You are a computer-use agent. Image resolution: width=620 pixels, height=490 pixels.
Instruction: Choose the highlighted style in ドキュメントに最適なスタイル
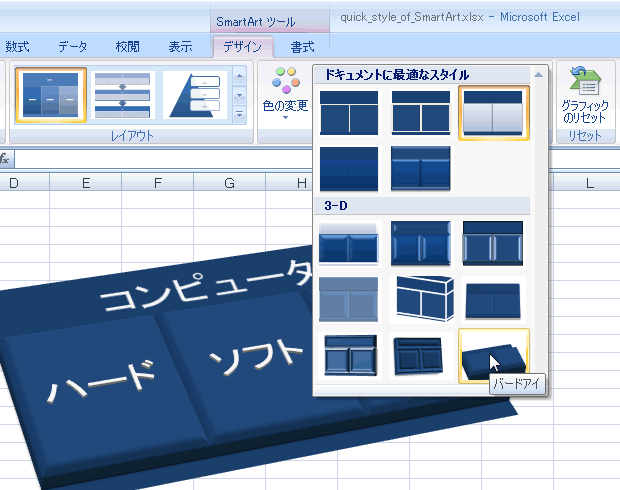(493, 112)
